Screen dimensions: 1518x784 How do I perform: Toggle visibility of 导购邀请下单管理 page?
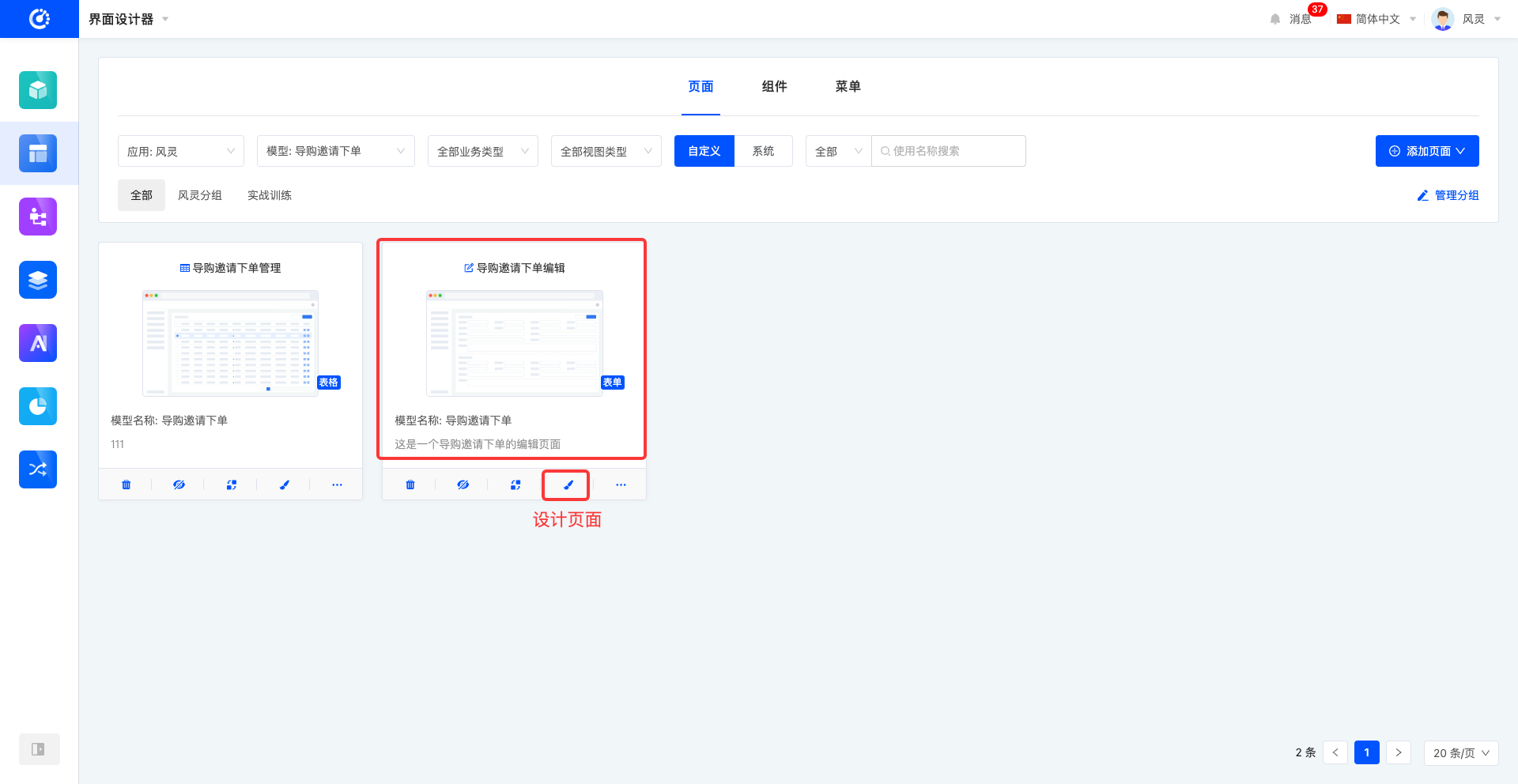pos(179,484)
